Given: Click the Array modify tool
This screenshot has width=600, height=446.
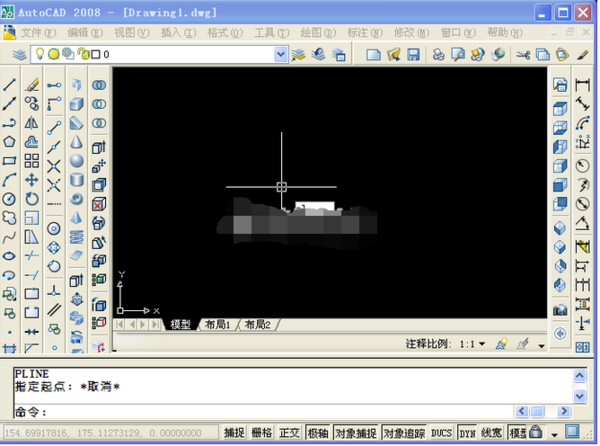Looking at the screenshot, I should click(32, 161).
